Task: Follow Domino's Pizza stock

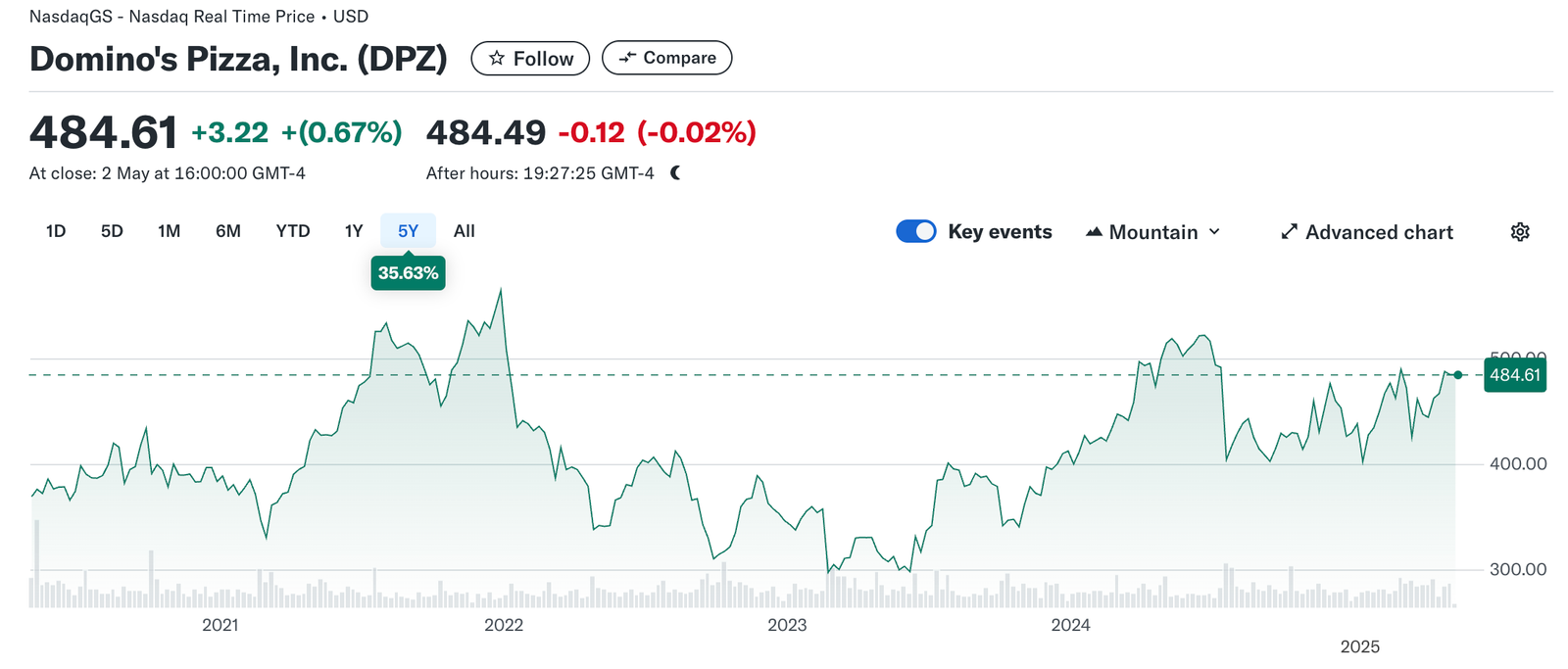Action: (x=530, y=59)
